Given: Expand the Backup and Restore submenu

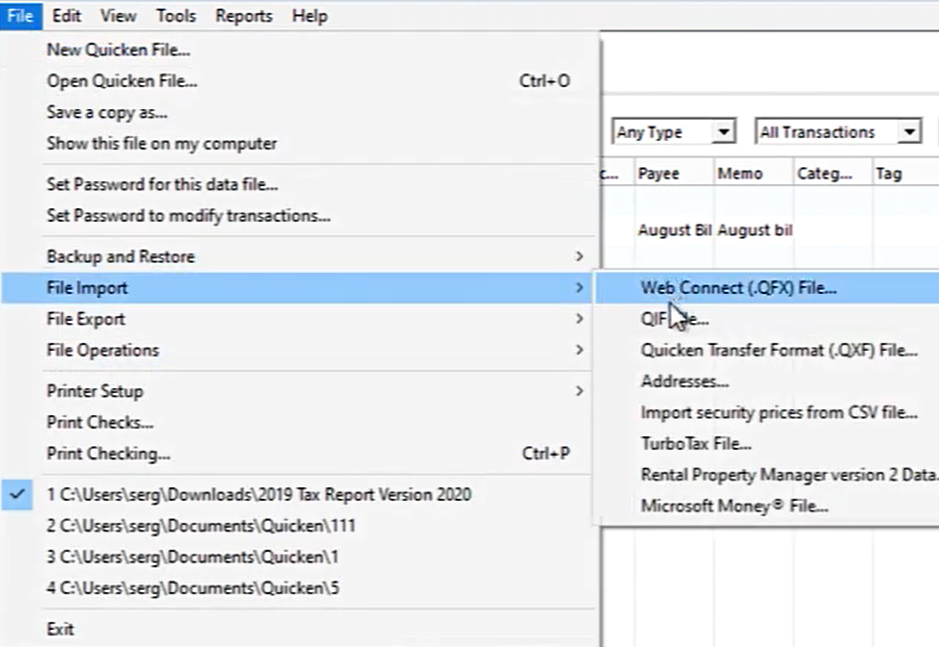Looking at the screenshot, I should [298, 256].
